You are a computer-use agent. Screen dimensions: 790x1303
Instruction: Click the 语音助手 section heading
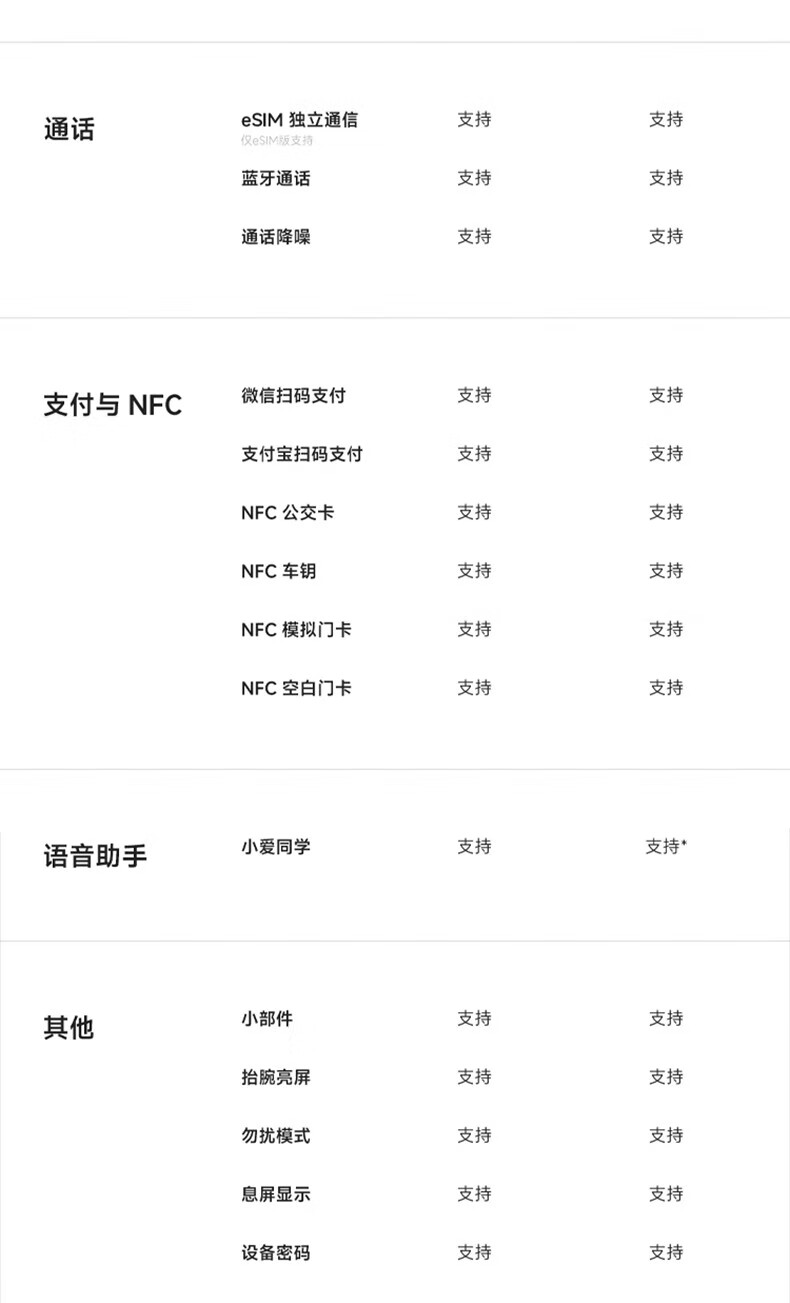95,857
